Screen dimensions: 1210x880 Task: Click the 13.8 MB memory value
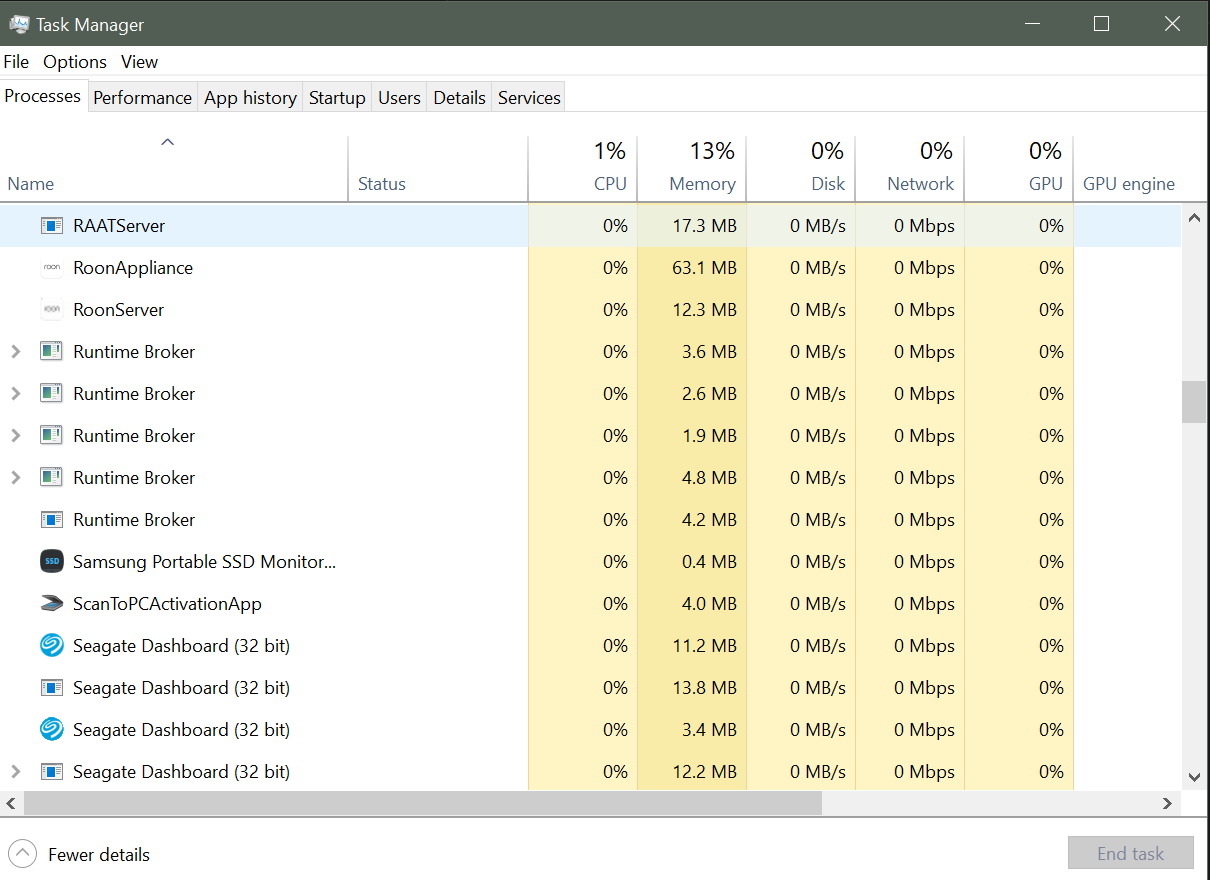tap(704, 688)
